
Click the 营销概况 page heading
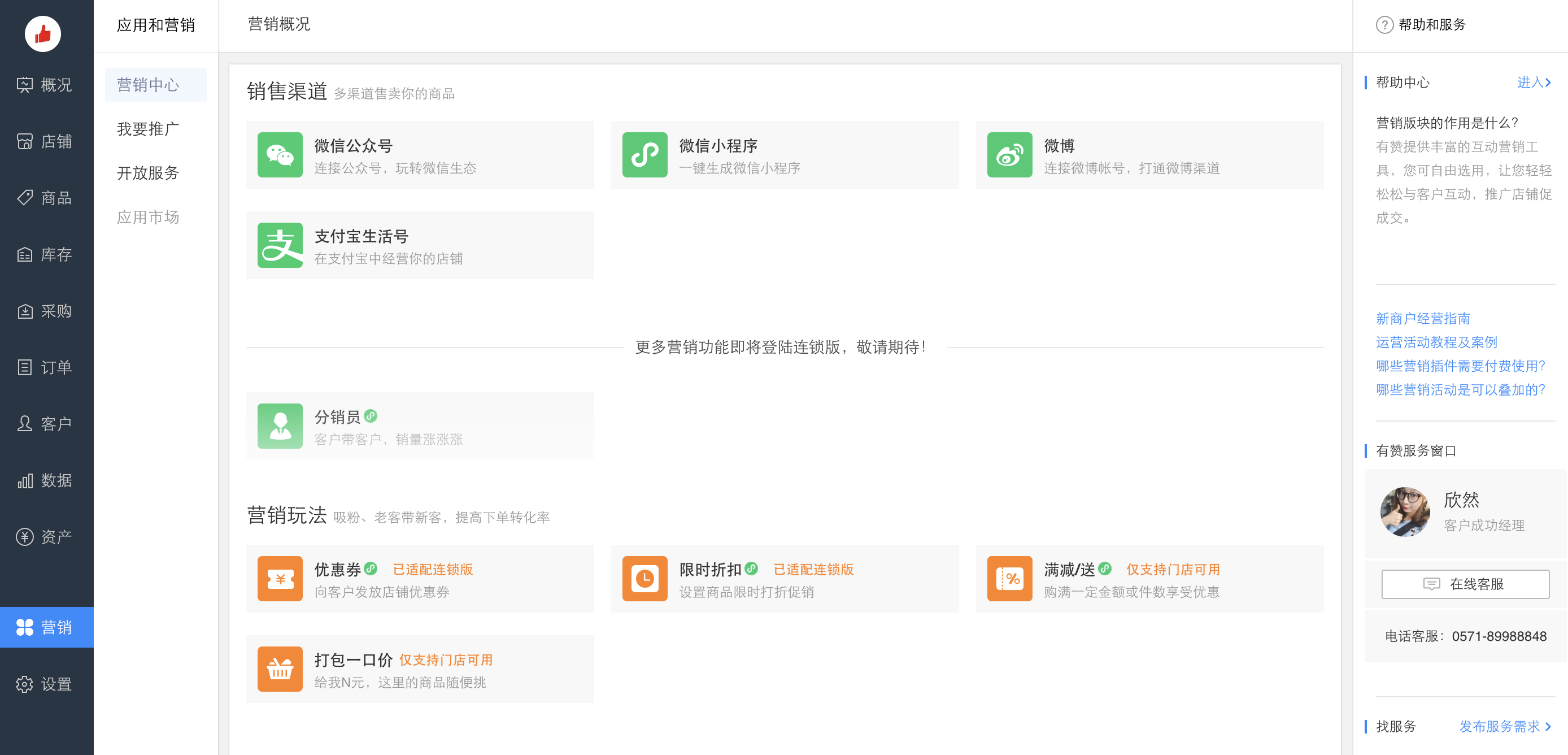(279, 24)
